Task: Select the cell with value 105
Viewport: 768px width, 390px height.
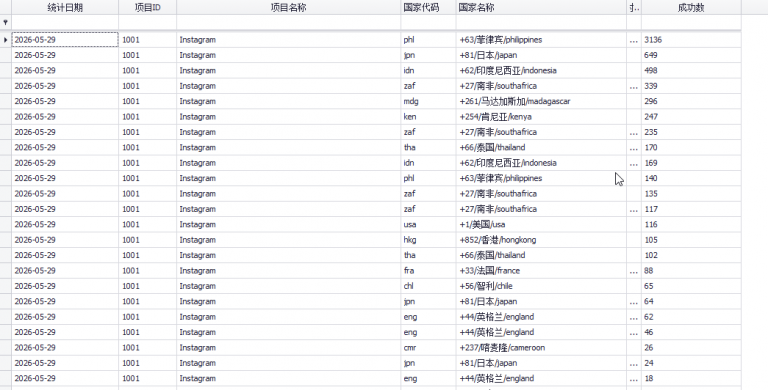Action: [x=691, y=240]
